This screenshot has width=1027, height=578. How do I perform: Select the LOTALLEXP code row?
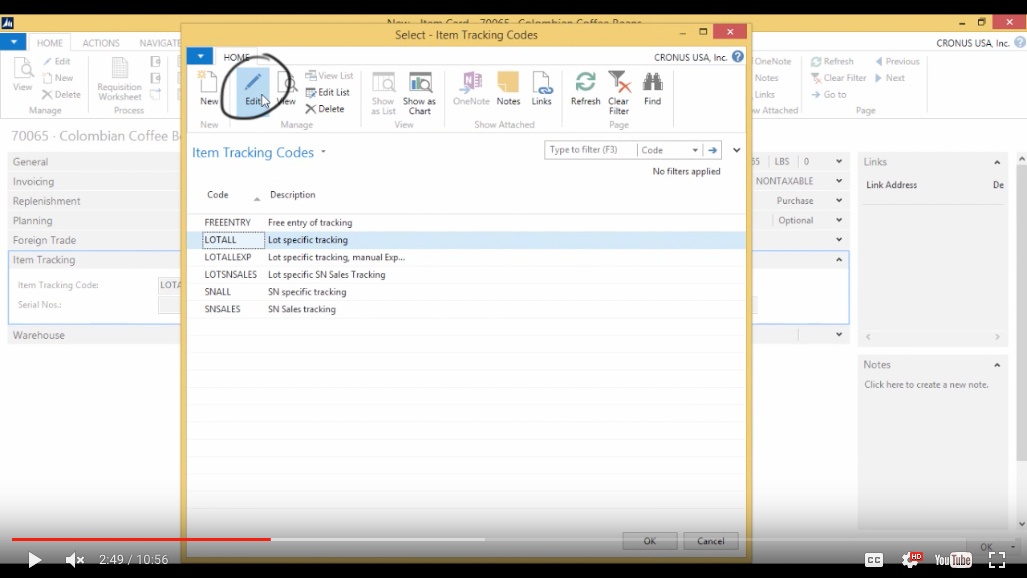tap(466, 258)
